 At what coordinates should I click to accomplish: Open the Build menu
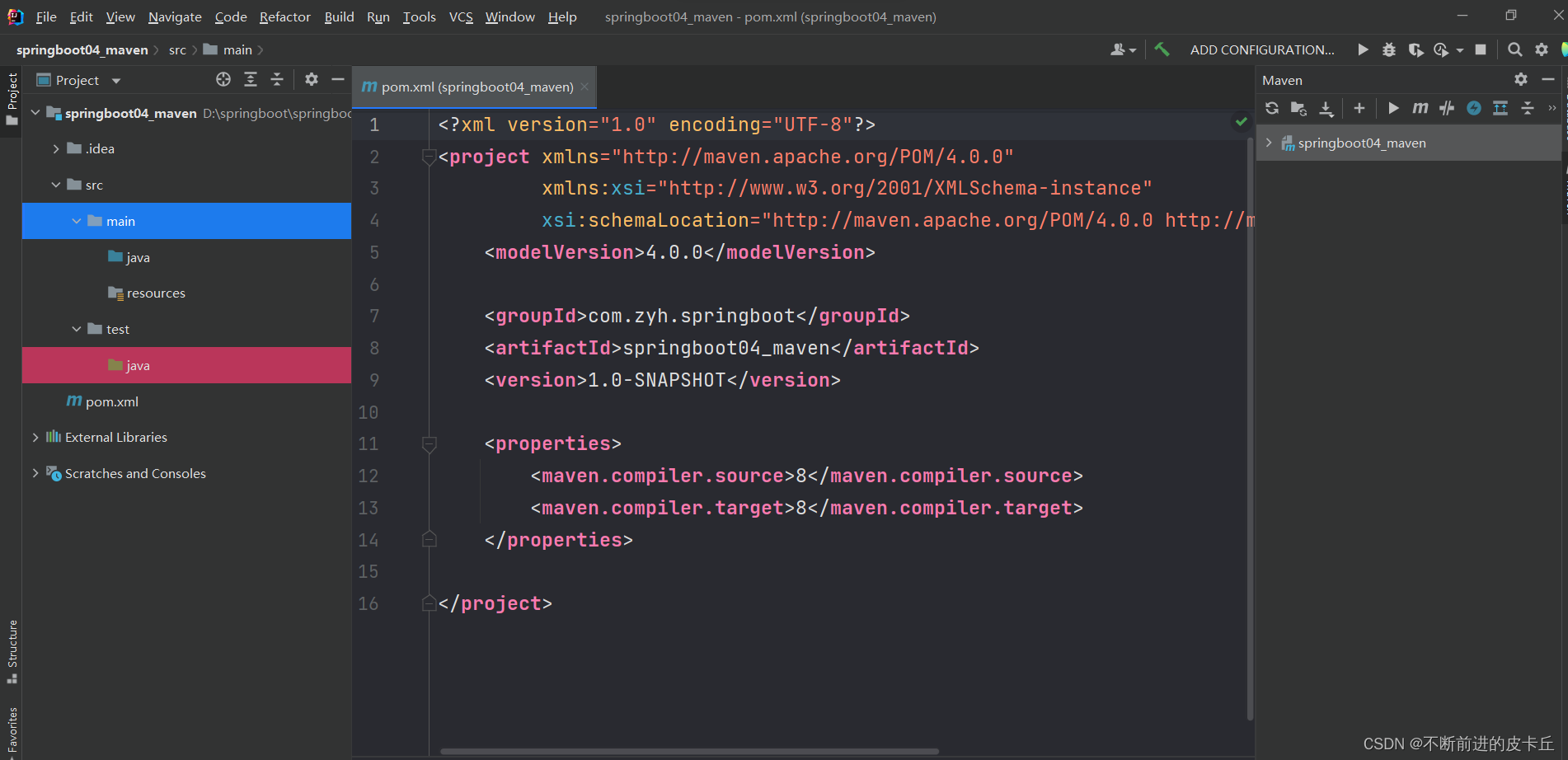pyautogui.click(x=339, y=16)
